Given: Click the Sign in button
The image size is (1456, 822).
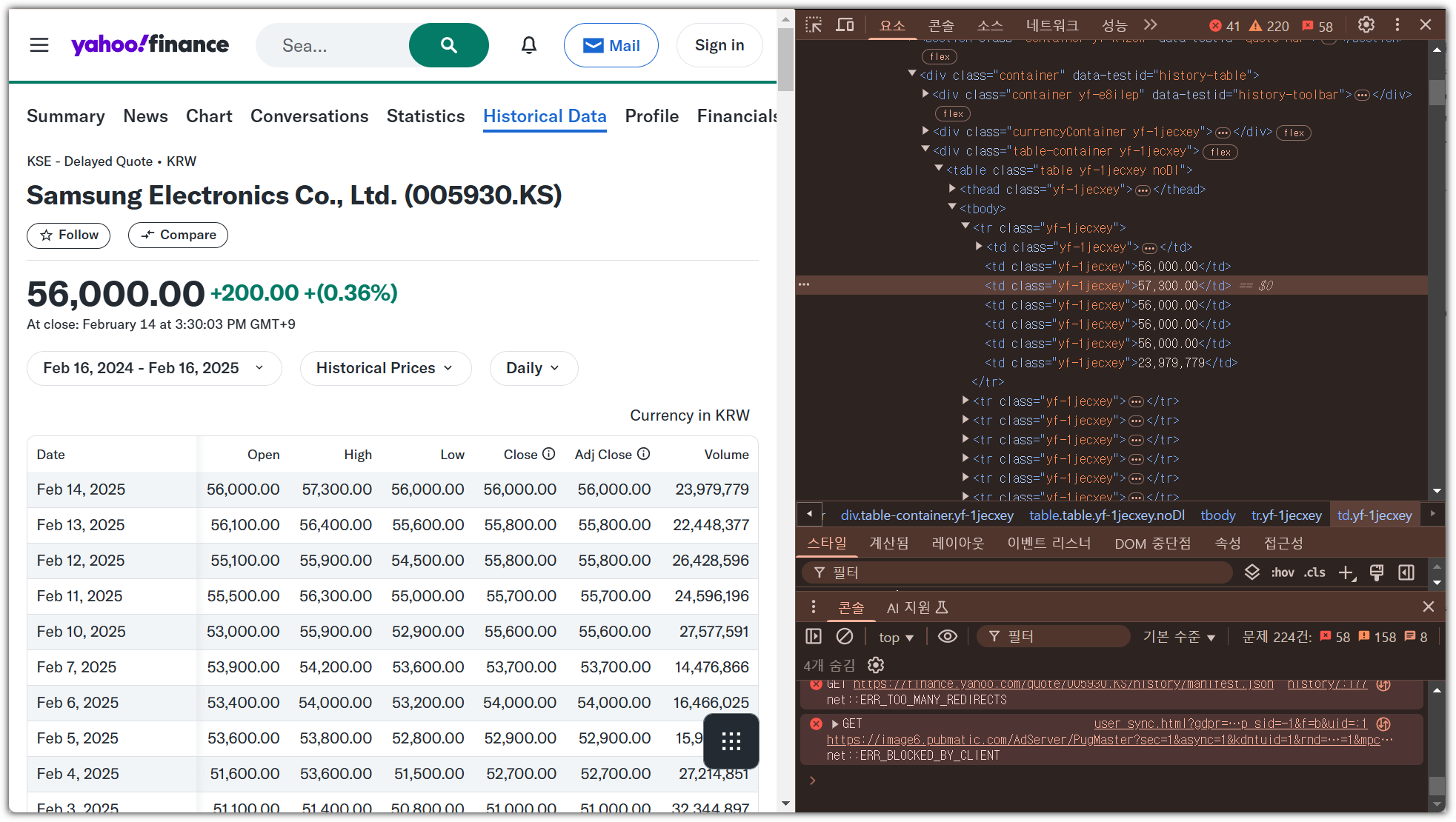Looking at the screenshot, I should [x=719, y=46].
